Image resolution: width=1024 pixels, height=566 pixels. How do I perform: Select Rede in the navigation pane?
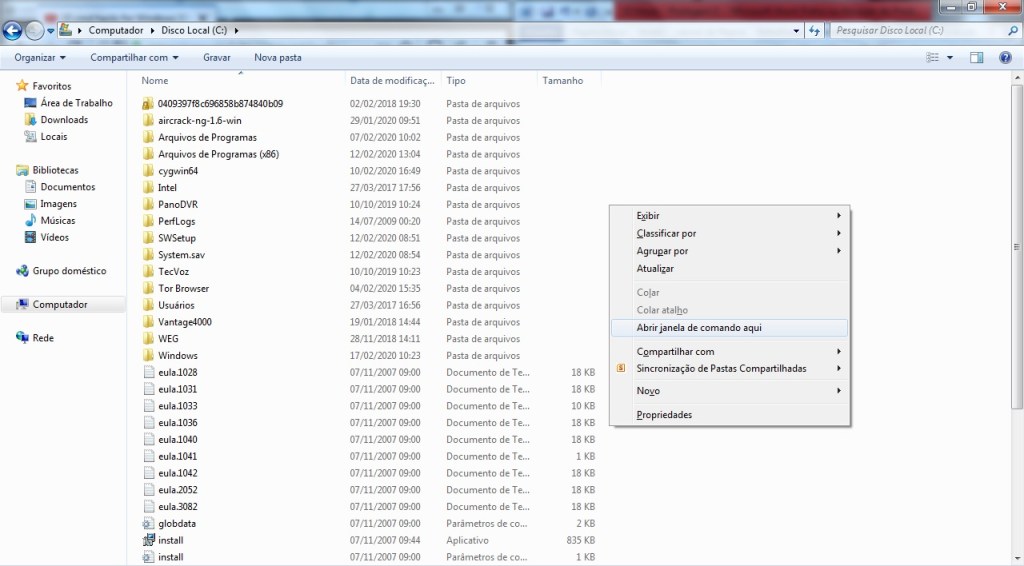click(x=43, y=338)
